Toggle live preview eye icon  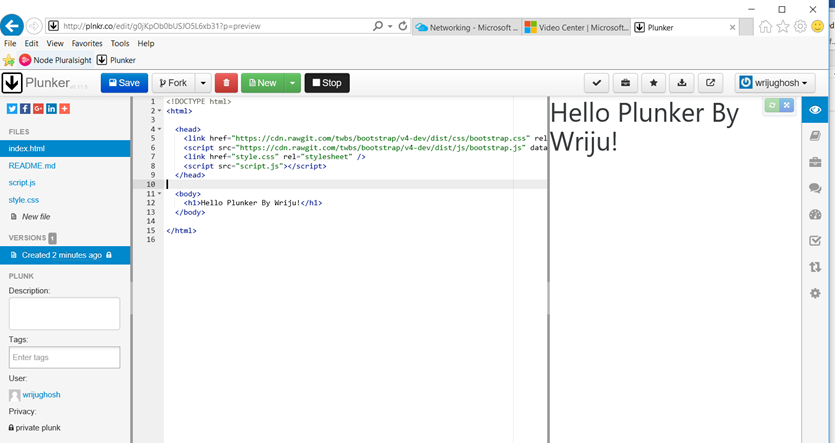click(815, 110)
